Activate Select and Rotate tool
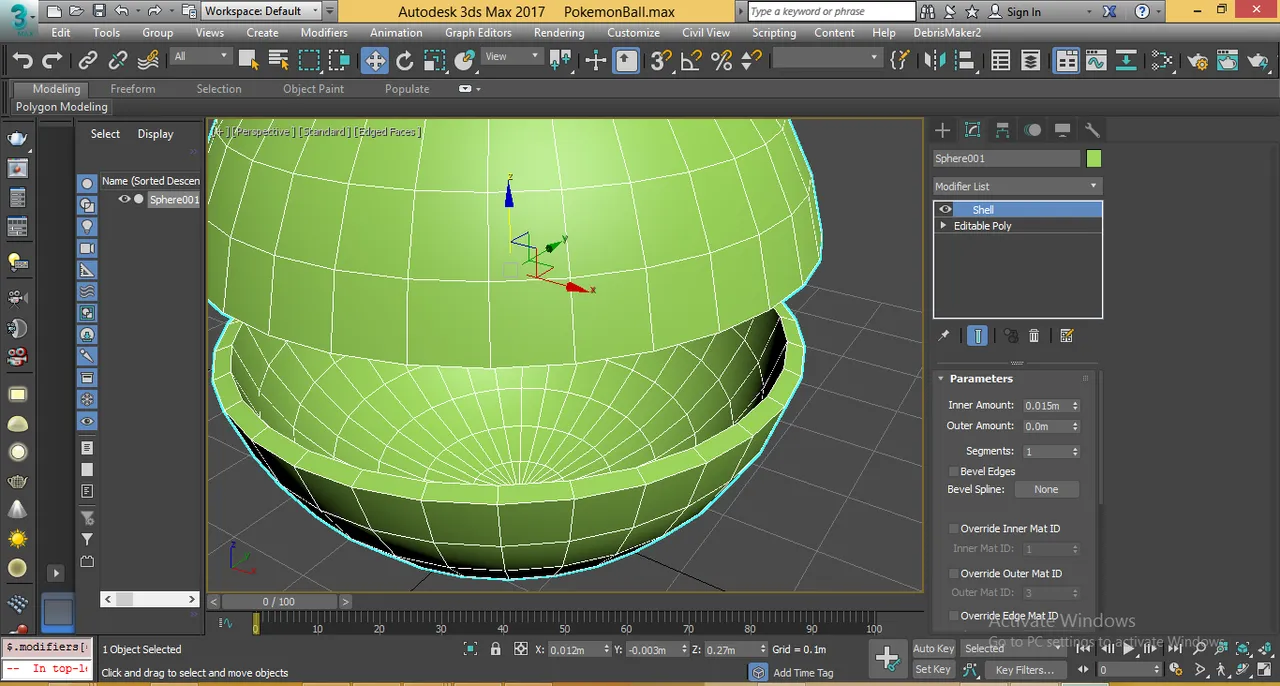The width and height of the screenshot is (1280, 686). point(405,61)
